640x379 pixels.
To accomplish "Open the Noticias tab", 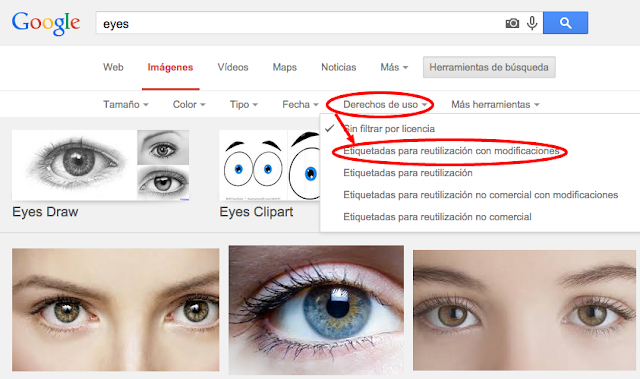I will (338, 67).
